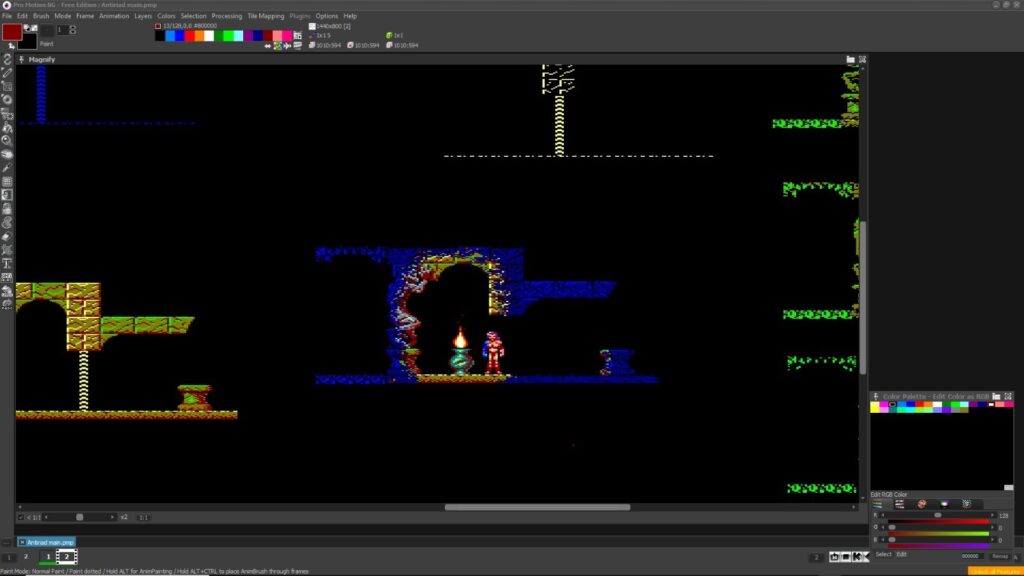The image size is (1024, 576).
Task: Open the Layers menu
Action: (142, 16)
